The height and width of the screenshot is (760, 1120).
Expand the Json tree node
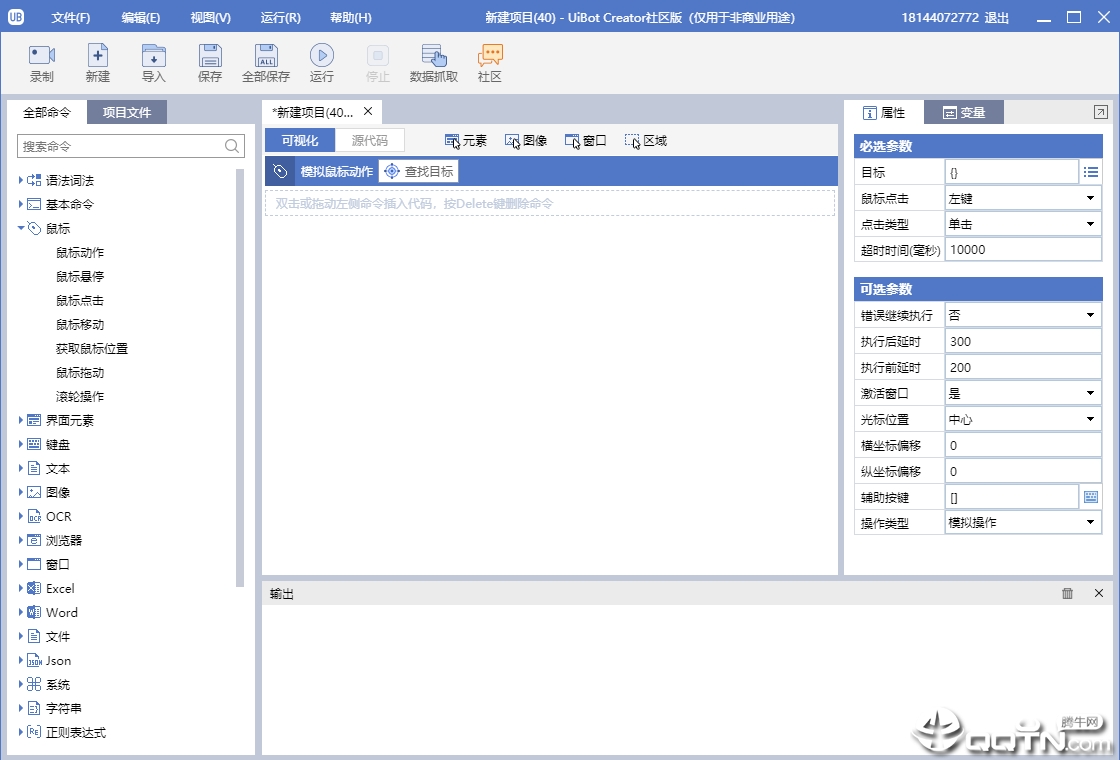point(21,660)
